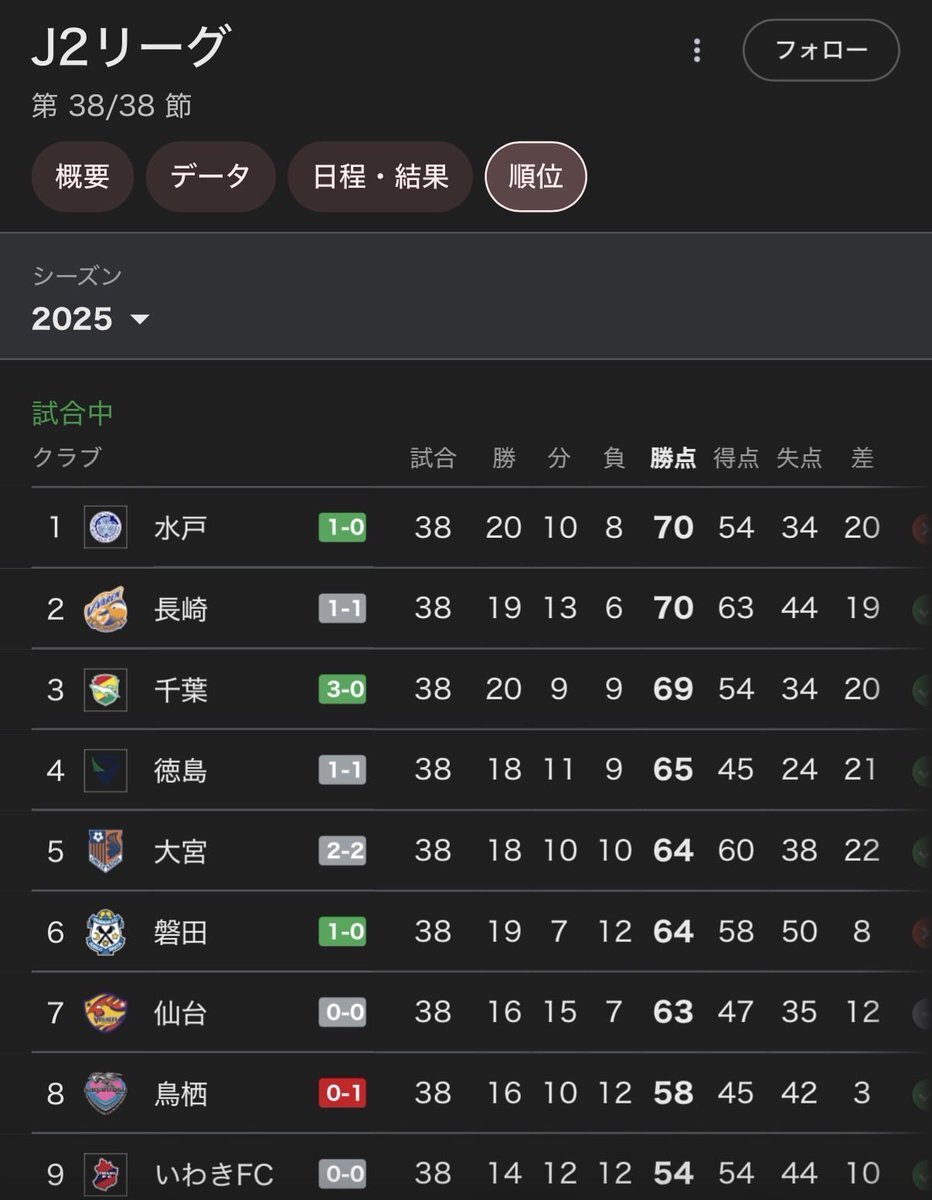The height and width of the screenshot is (1200, 932).
Task: Click the Tokushima club crest icon
Action: pyautogui.click(x=105, y=770)
